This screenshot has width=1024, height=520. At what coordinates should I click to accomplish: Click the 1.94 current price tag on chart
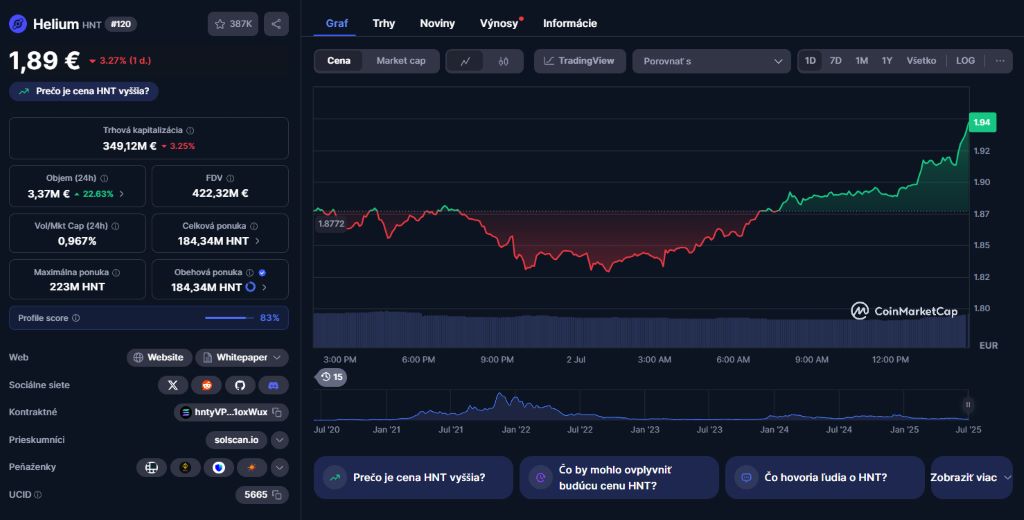point(982,122)
